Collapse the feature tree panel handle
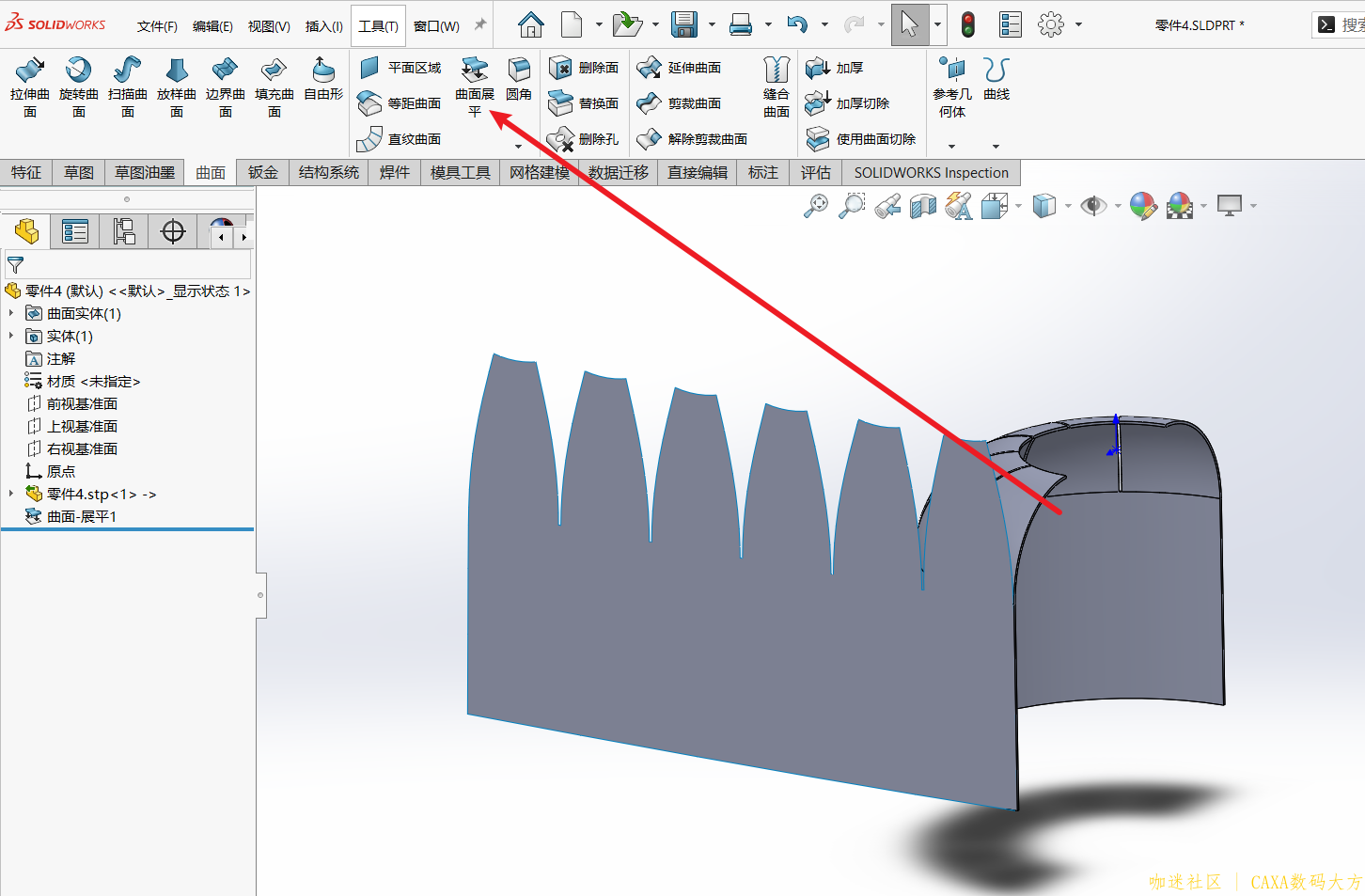Screen dimensions: 1365x896 tap(260, 595)
